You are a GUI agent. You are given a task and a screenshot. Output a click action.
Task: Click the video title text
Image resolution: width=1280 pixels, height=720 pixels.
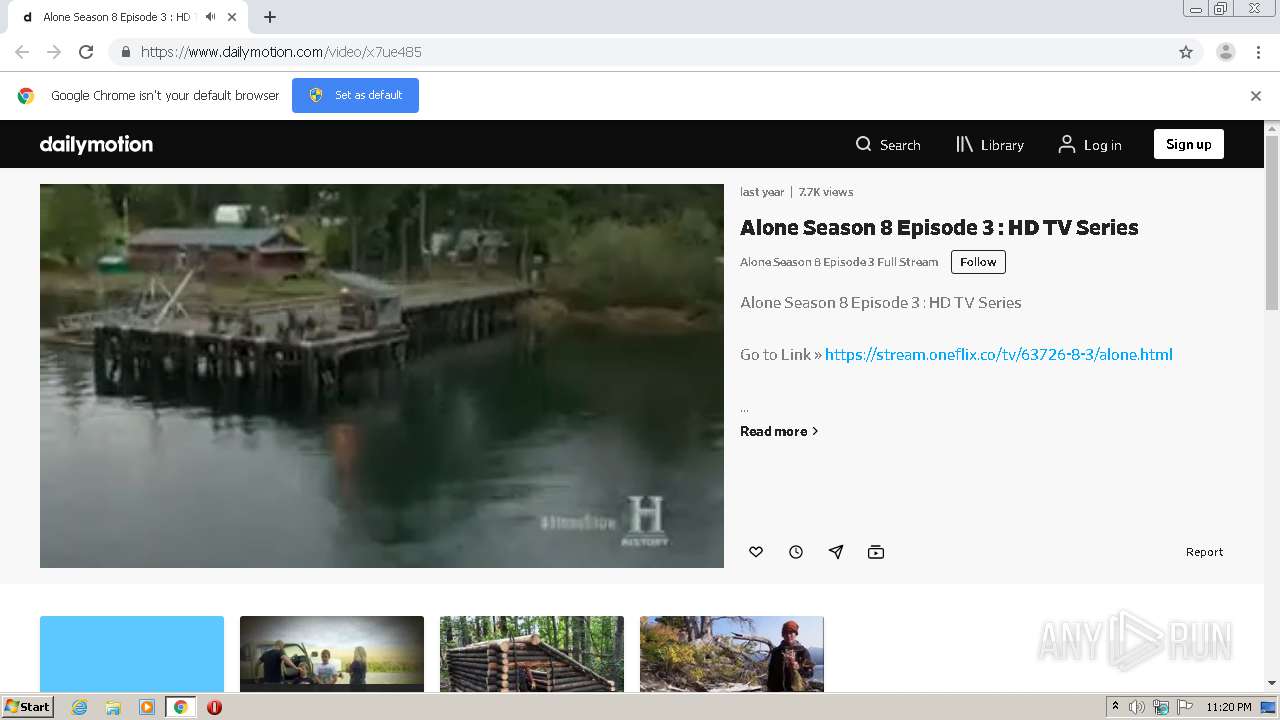[939, 228]
